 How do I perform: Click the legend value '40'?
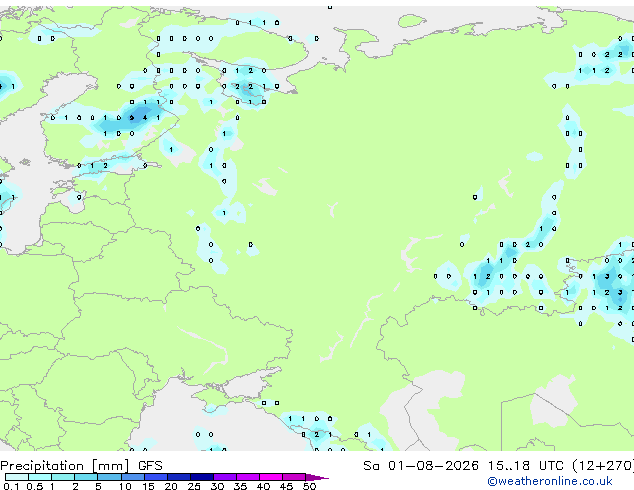pos(263,486)
